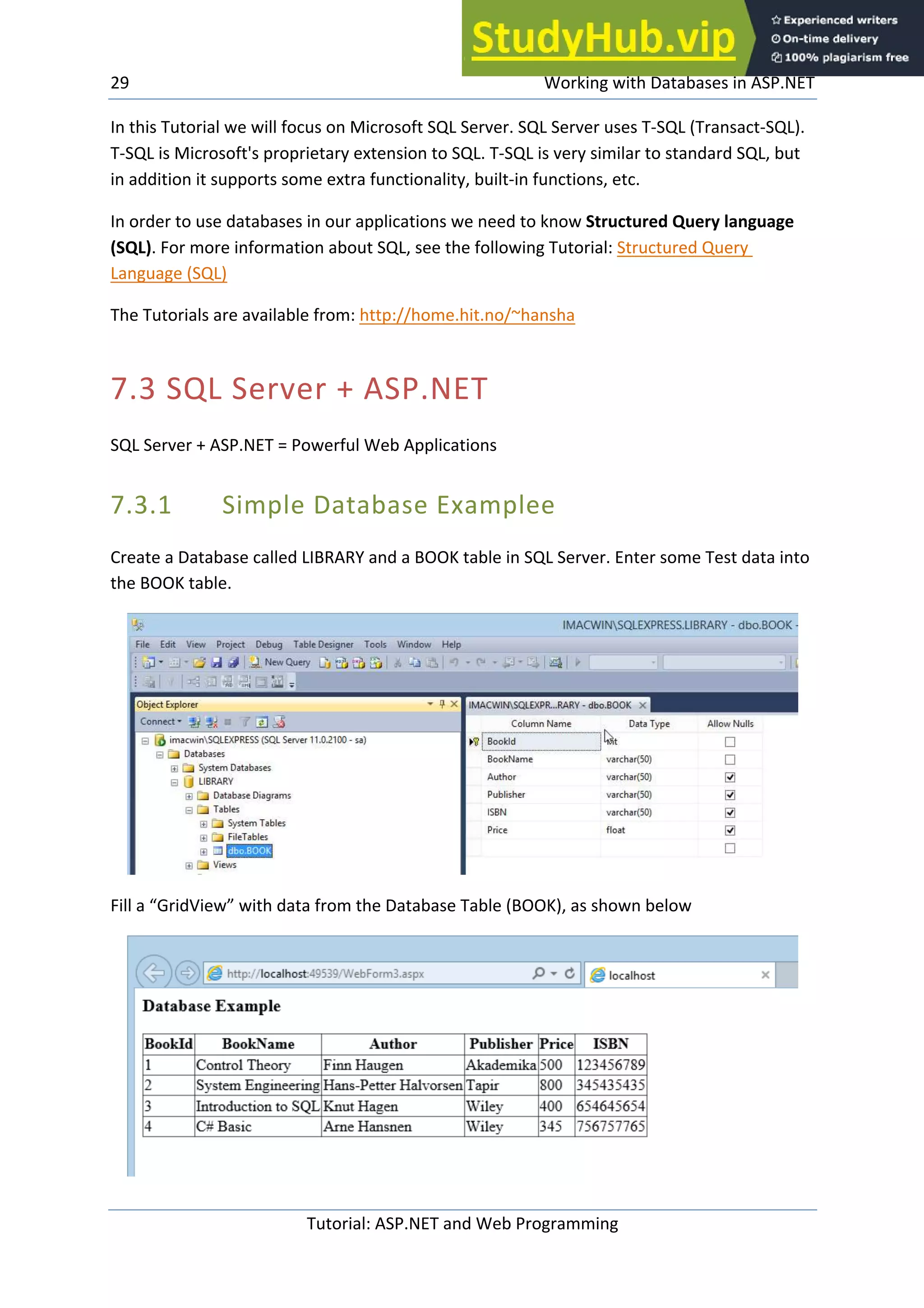This screenshot has width=924, height=1308.
Task: Click the Refresh icon in Object Explorer
Action: point(261,722)
